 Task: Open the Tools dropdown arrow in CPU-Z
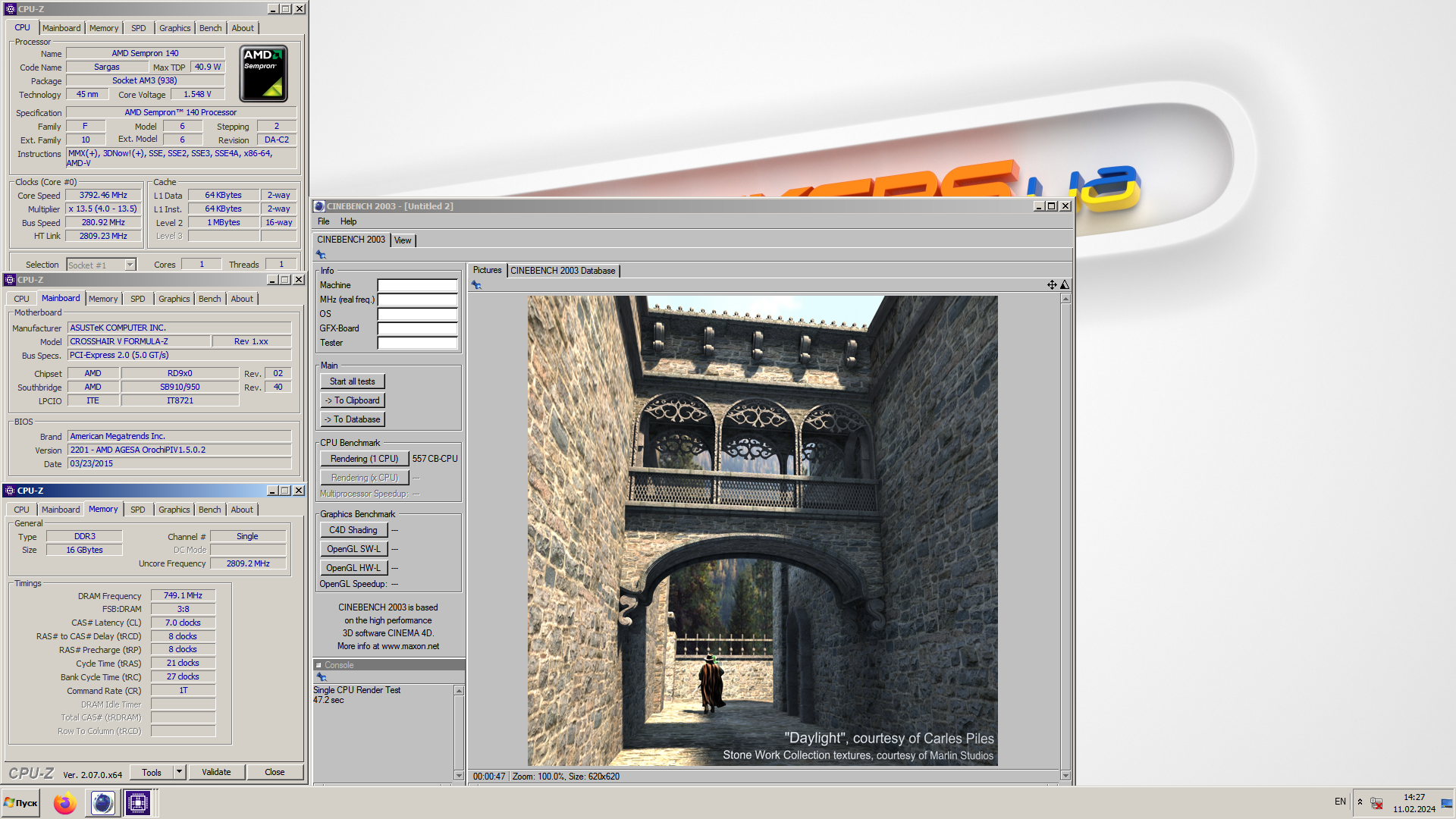pyautogui.click(x=180, y=772)
